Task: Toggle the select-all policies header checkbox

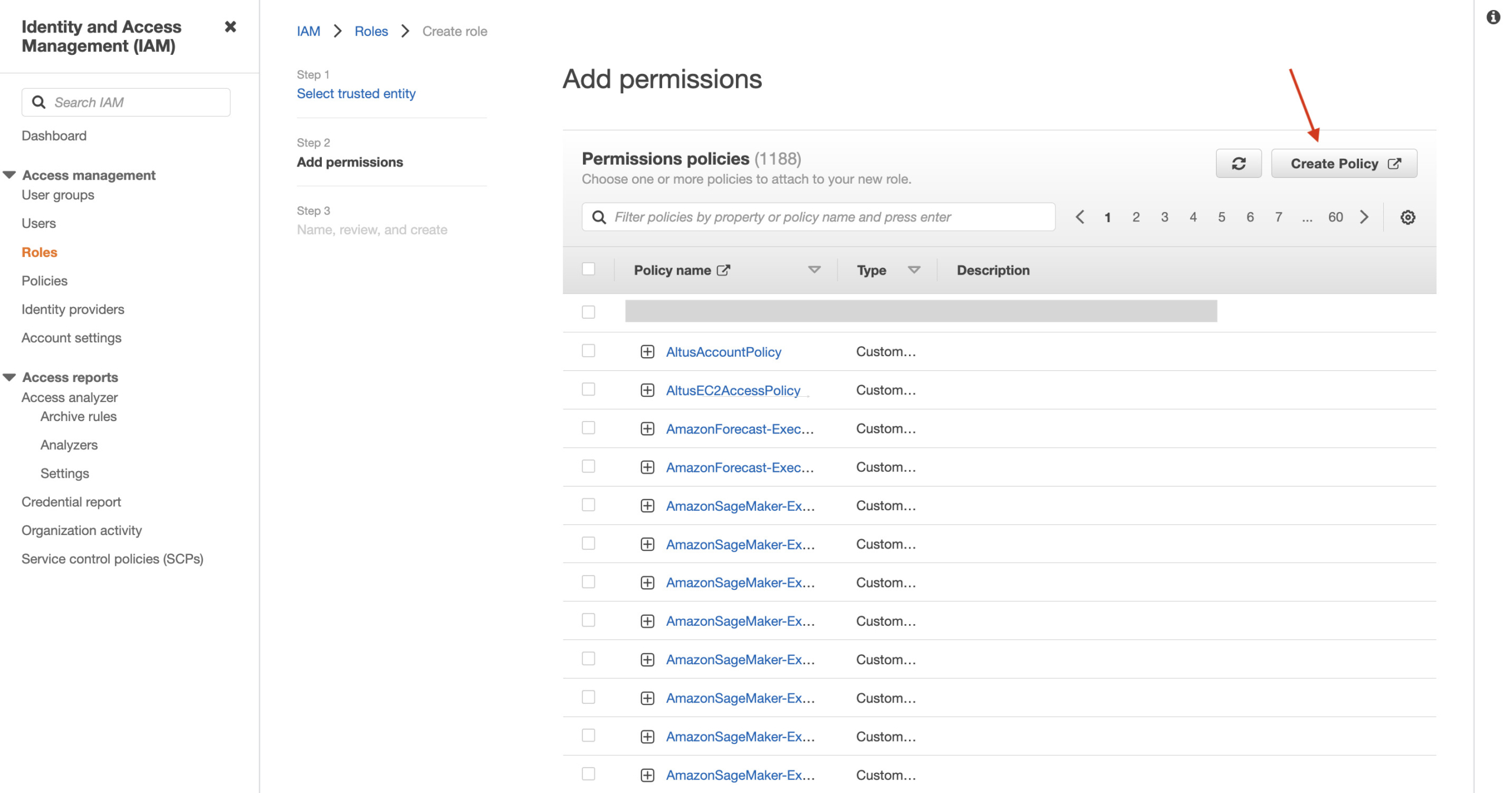Action: [588, 269]
